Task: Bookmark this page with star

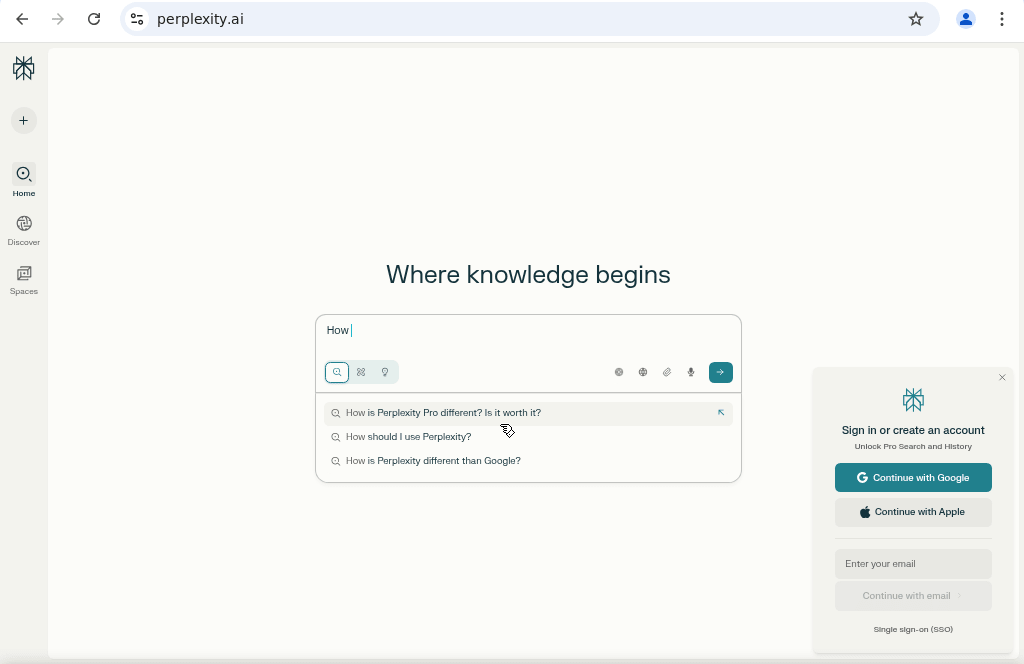Action: point(916,19)
